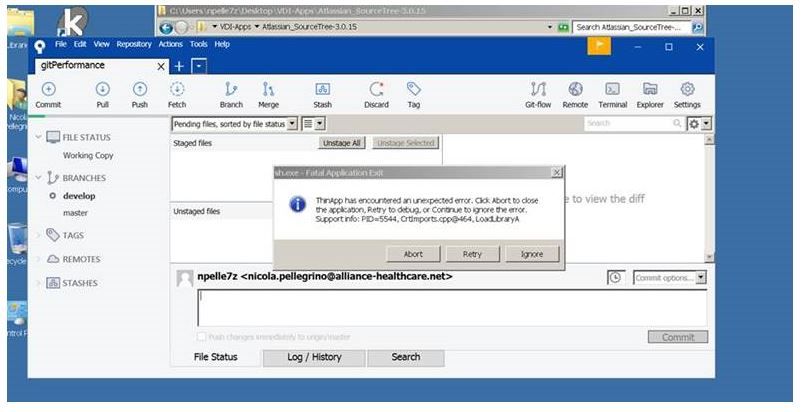Image resolution: width=810 pixels, height=412 pixels.
Task: Add a new tab with plus button
Action: tap(179, 66)
